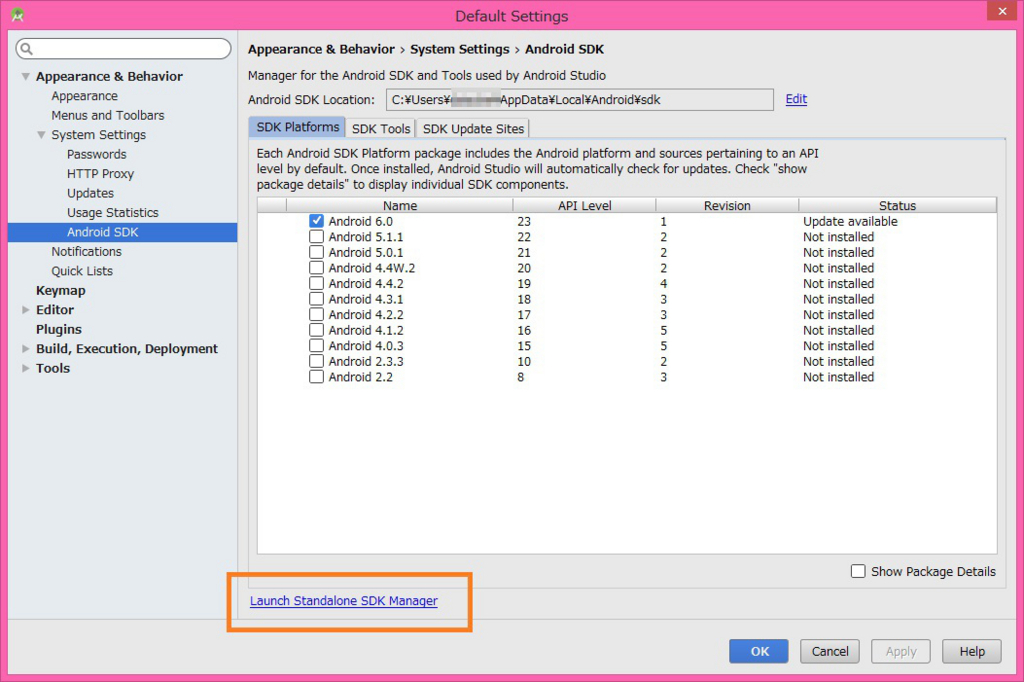Open HTTP Proxy settings
1024x682 pixels.
point(100,174)
